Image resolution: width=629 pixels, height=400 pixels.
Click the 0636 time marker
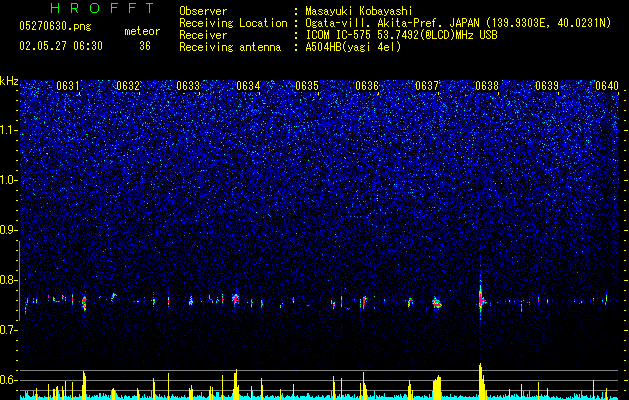pos(367,86)
